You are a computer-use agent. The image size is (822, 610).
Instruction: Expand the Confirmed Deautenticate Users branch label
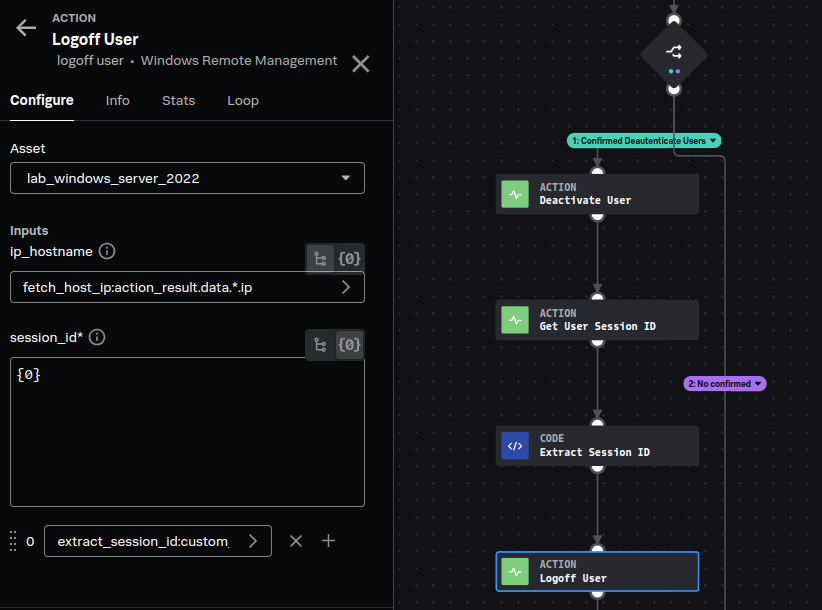(645, 141)
